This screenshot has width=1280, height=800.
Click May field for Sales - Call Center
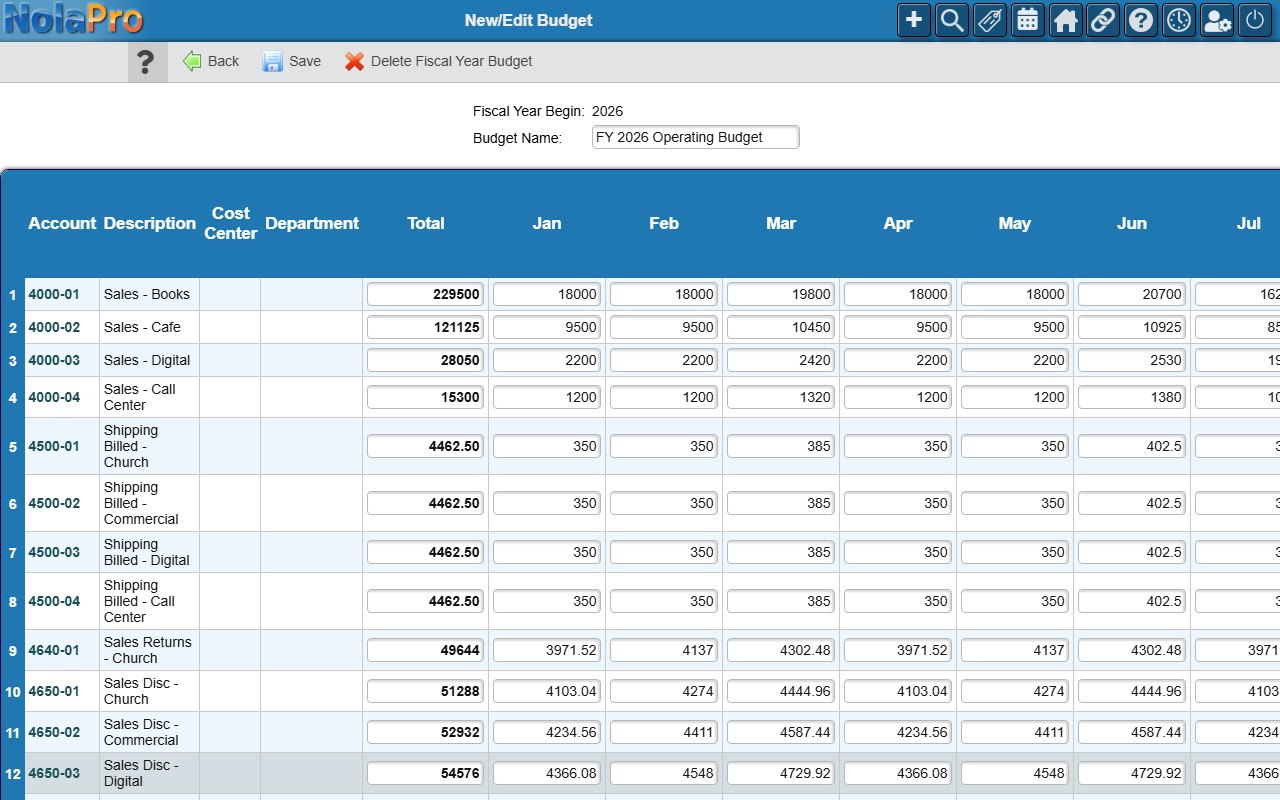1015,397
